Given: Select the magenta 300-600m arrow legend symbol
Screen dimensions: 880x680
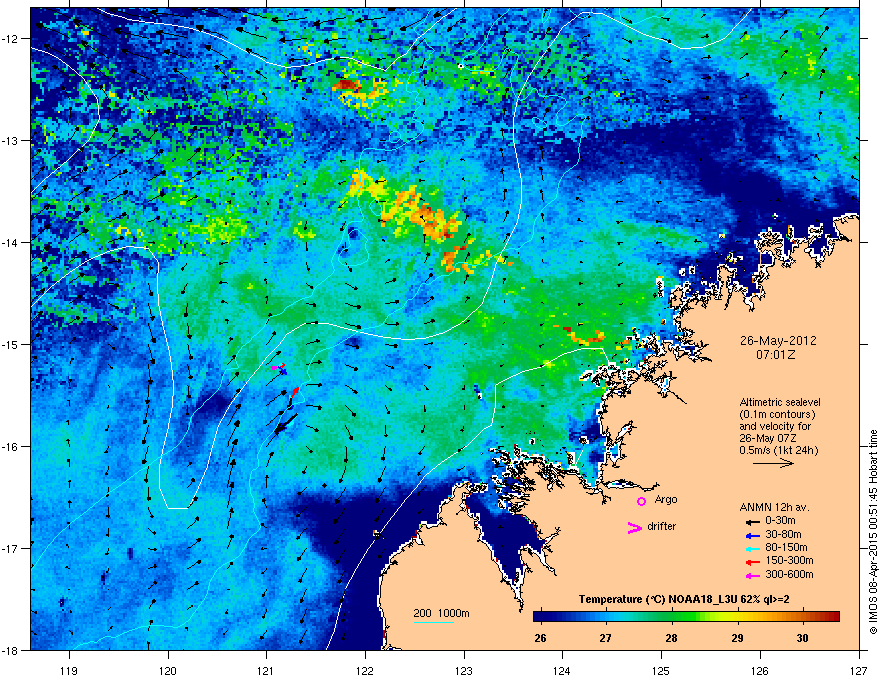Looking at the screenshot, I should [x=752, y=575].
